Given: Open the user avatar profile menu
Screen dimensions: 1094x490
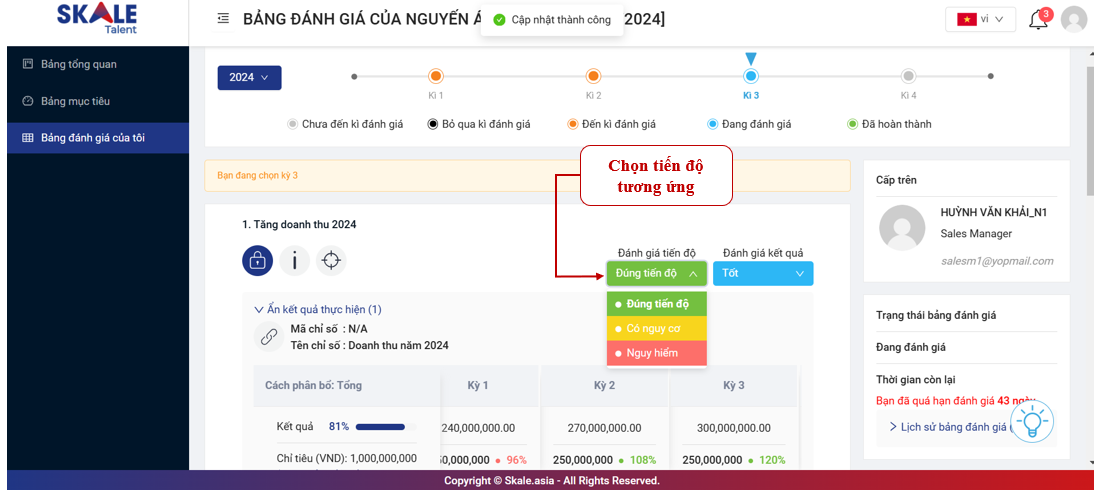Looking at the screenshot, I should (1074, 19).
